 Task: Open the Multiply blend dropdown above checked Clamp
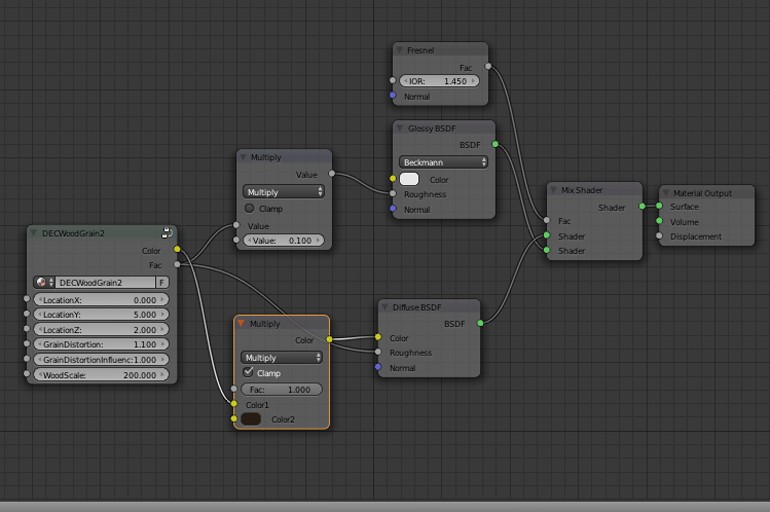click(282, 357)
